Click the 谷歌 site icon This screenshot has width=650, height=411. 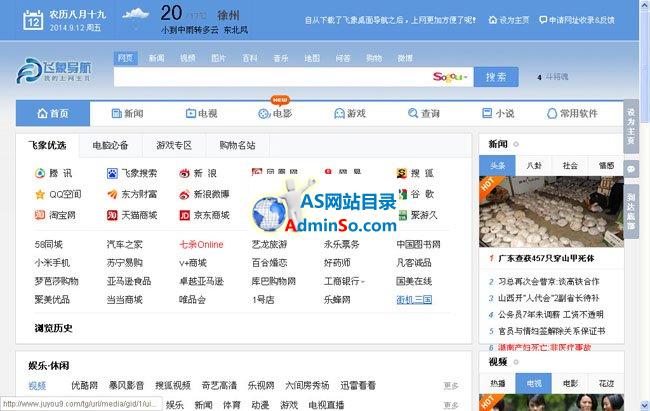coord(403,194)
